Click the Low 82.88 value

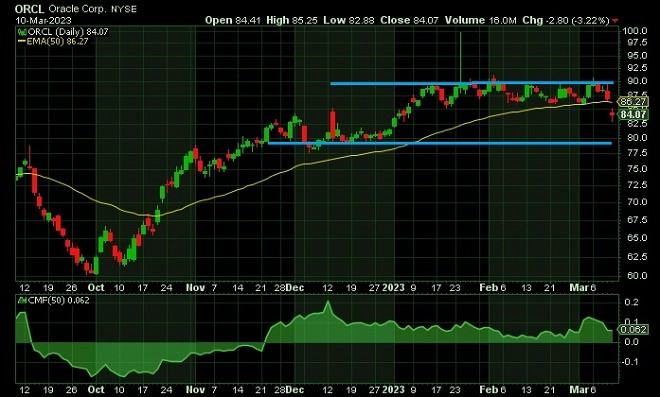(349, 20)
